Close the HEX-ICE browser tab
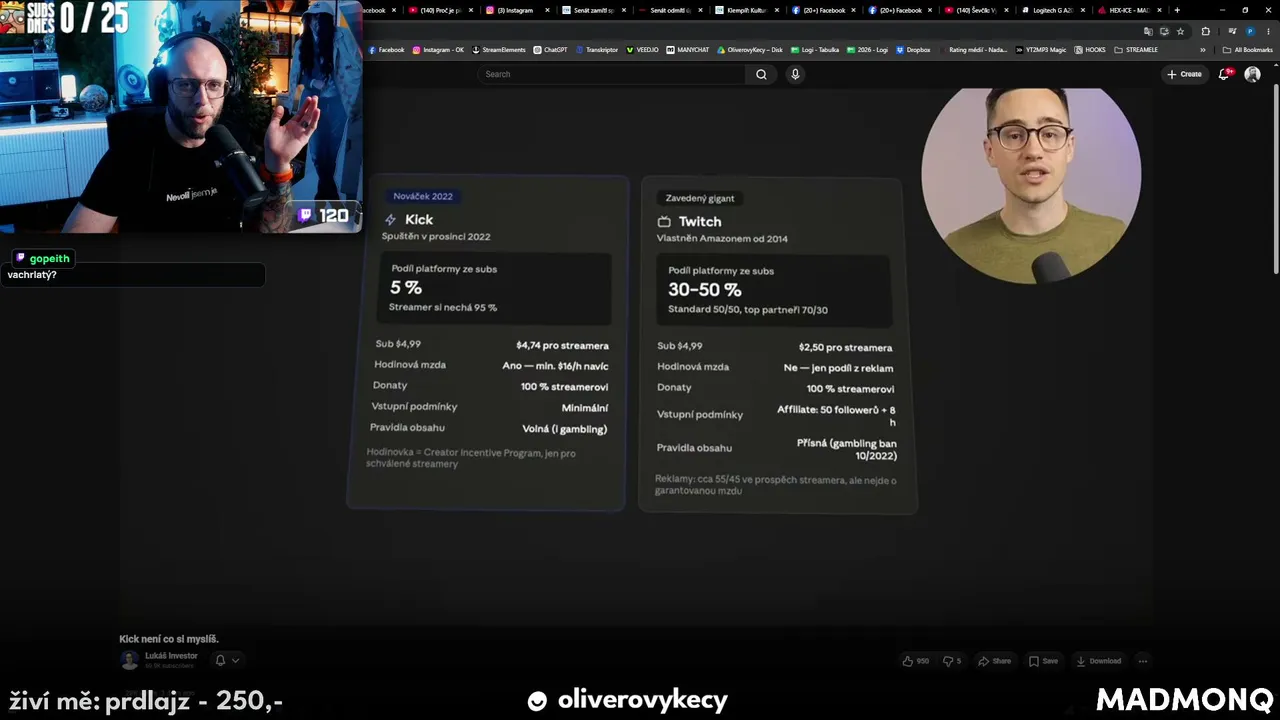The image size is (1280, 720). 1160,10
